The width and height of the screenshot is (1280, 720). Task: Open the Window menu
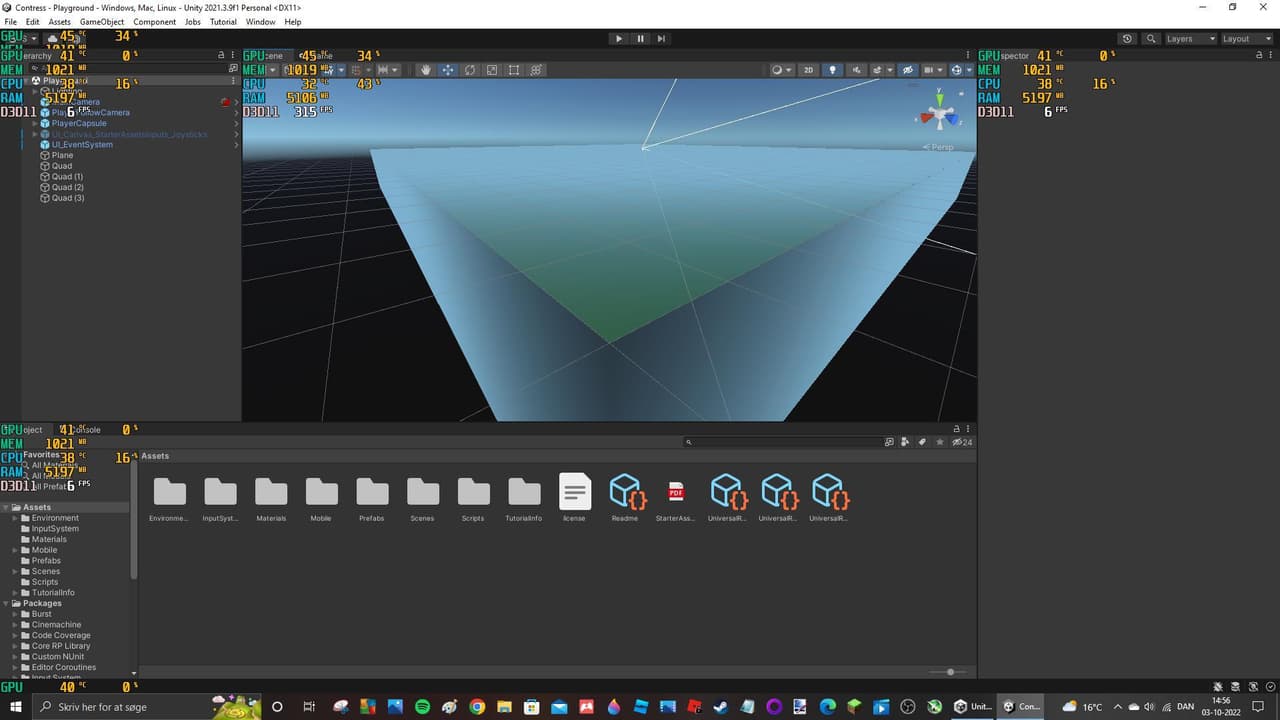(x=260, y=21)
